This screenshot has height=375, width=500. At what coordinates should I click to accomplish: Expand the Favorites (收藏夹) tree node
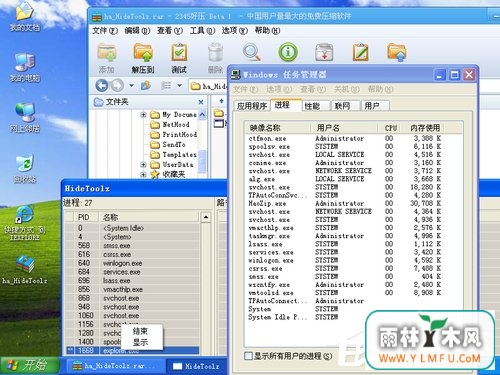click(x=143, y=174)
